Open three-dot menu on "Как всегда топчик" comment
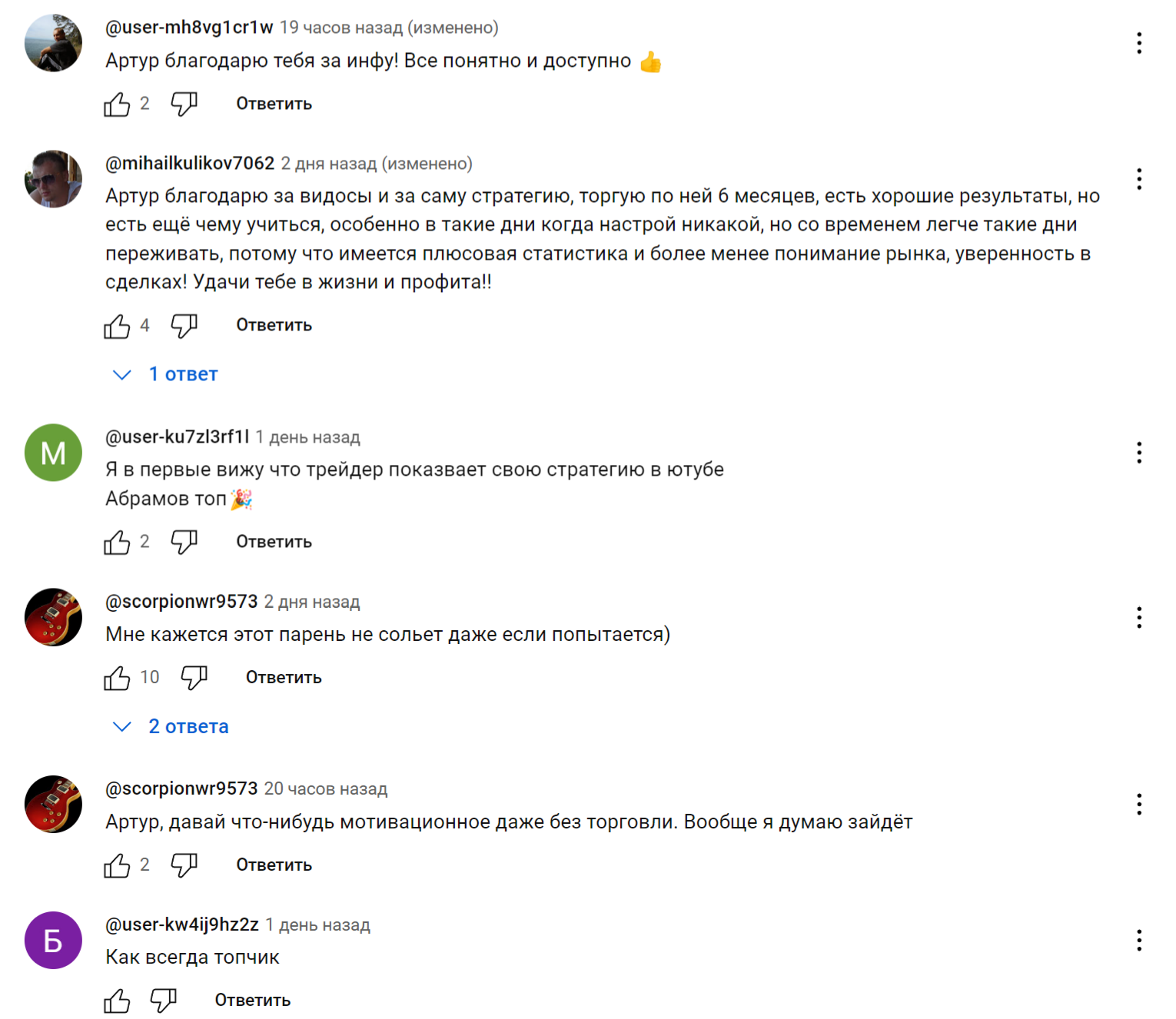This screenshot has width=1176, height=1019. tap(1138, 940)
